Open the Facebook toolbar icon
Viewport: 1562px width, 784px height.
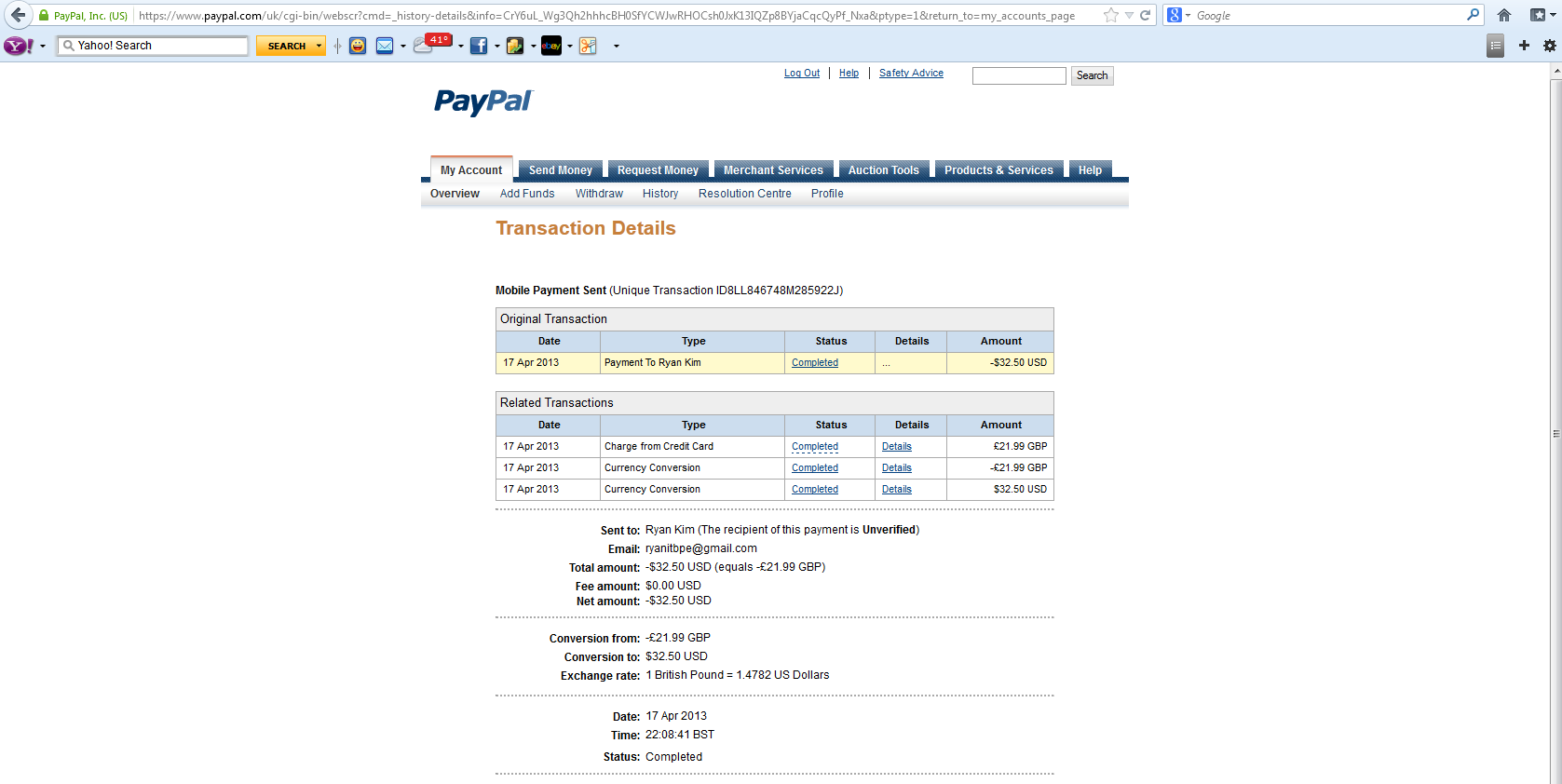pos(479,46)
